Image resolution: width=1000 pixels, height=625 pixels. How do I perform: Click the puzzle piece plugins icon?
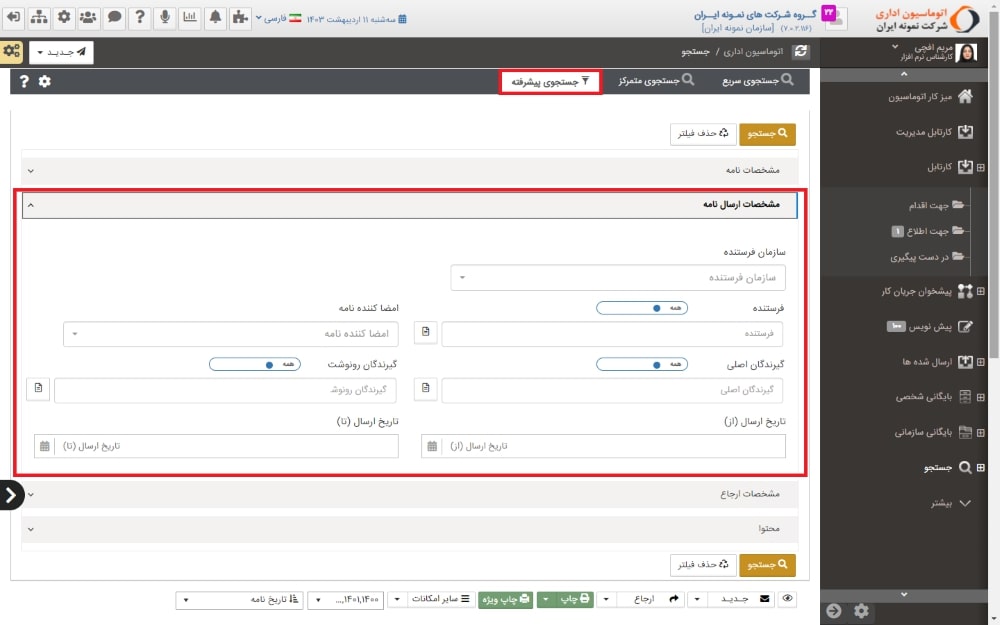point(240,17)
